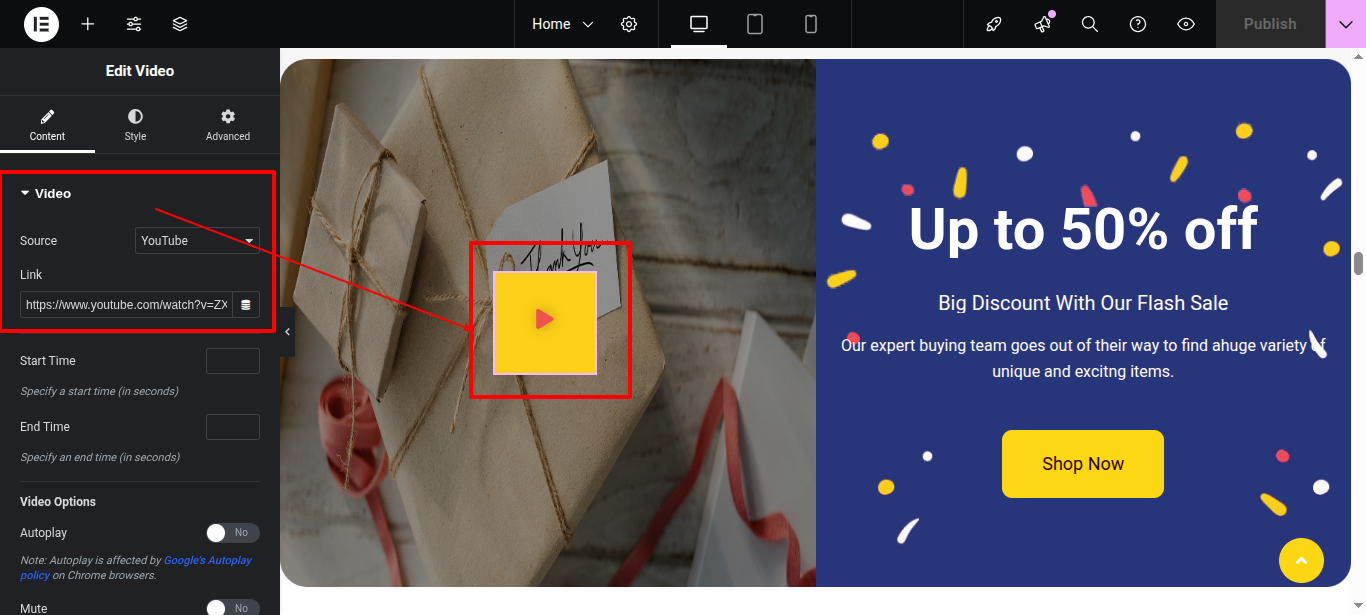This screenshot has width=1366, height=615.
Task: Click the 'Edit Video' panel title
Action: 140,71
